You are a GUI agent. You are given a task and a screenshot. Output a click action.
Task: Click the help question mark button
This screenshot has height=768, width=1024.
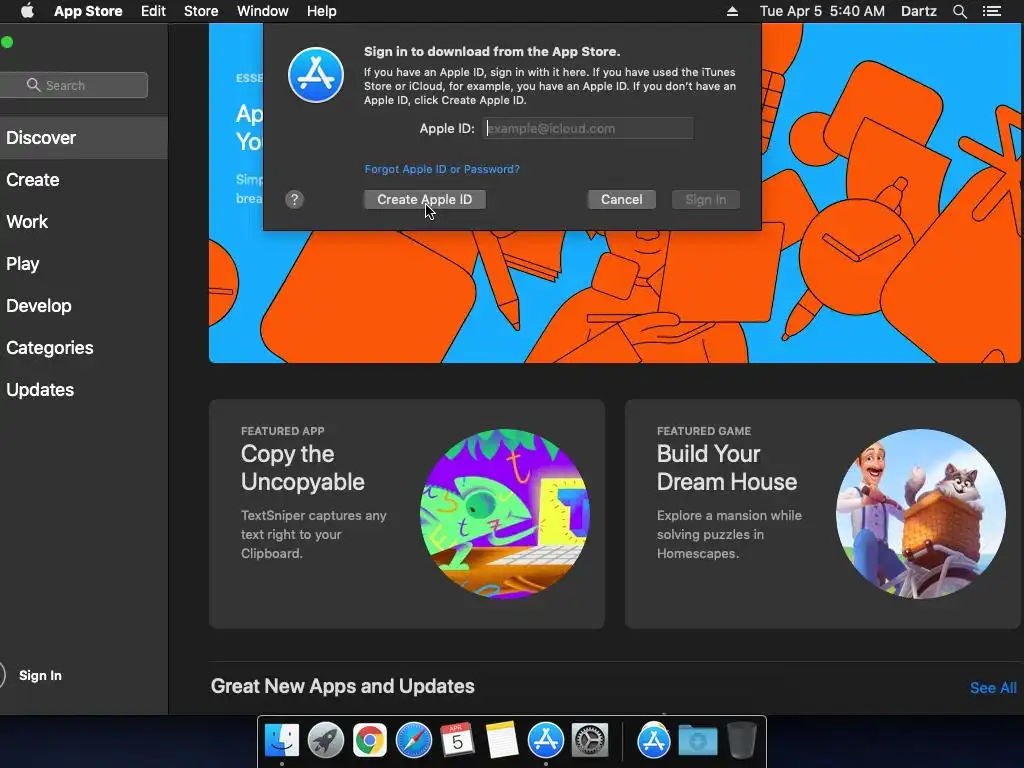click(295, 199)
